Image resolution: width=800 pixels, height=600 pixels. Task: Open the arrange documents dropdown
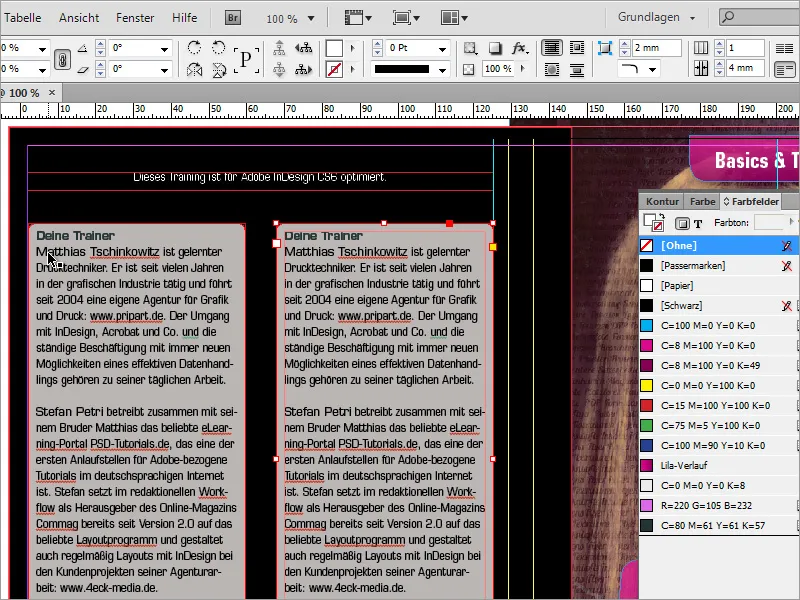click(454, 18)
